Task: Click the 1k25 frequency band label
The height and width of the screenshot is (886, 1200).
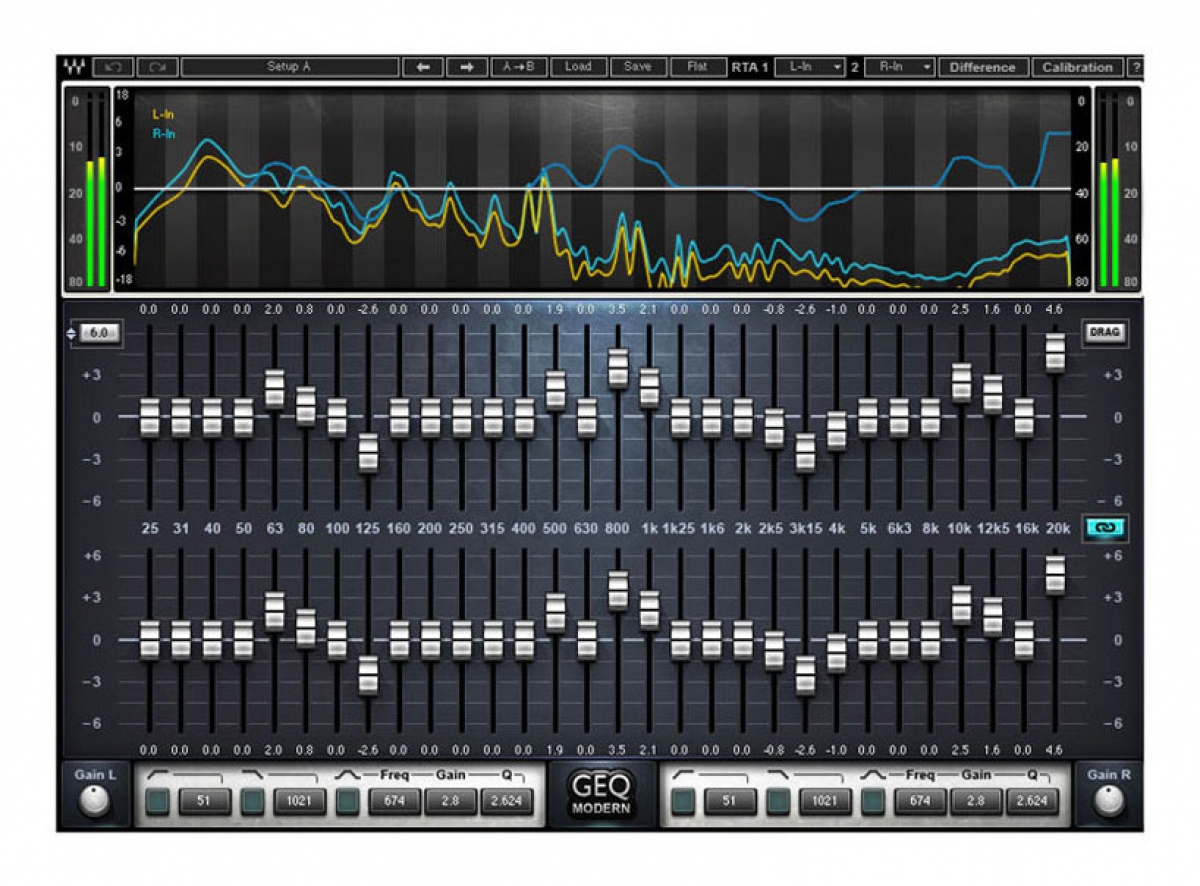Action: pos(679,527)
